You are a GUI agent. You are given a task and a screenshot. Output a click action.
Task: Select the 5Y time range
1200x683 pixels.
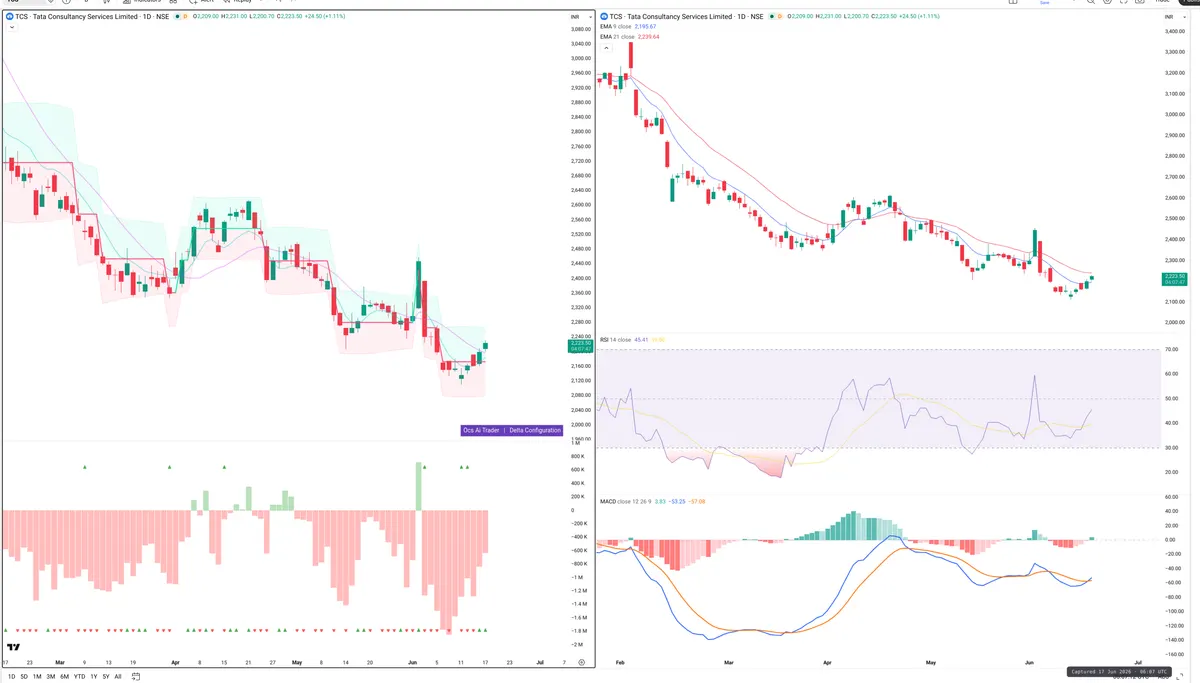[x=106, y=676]
